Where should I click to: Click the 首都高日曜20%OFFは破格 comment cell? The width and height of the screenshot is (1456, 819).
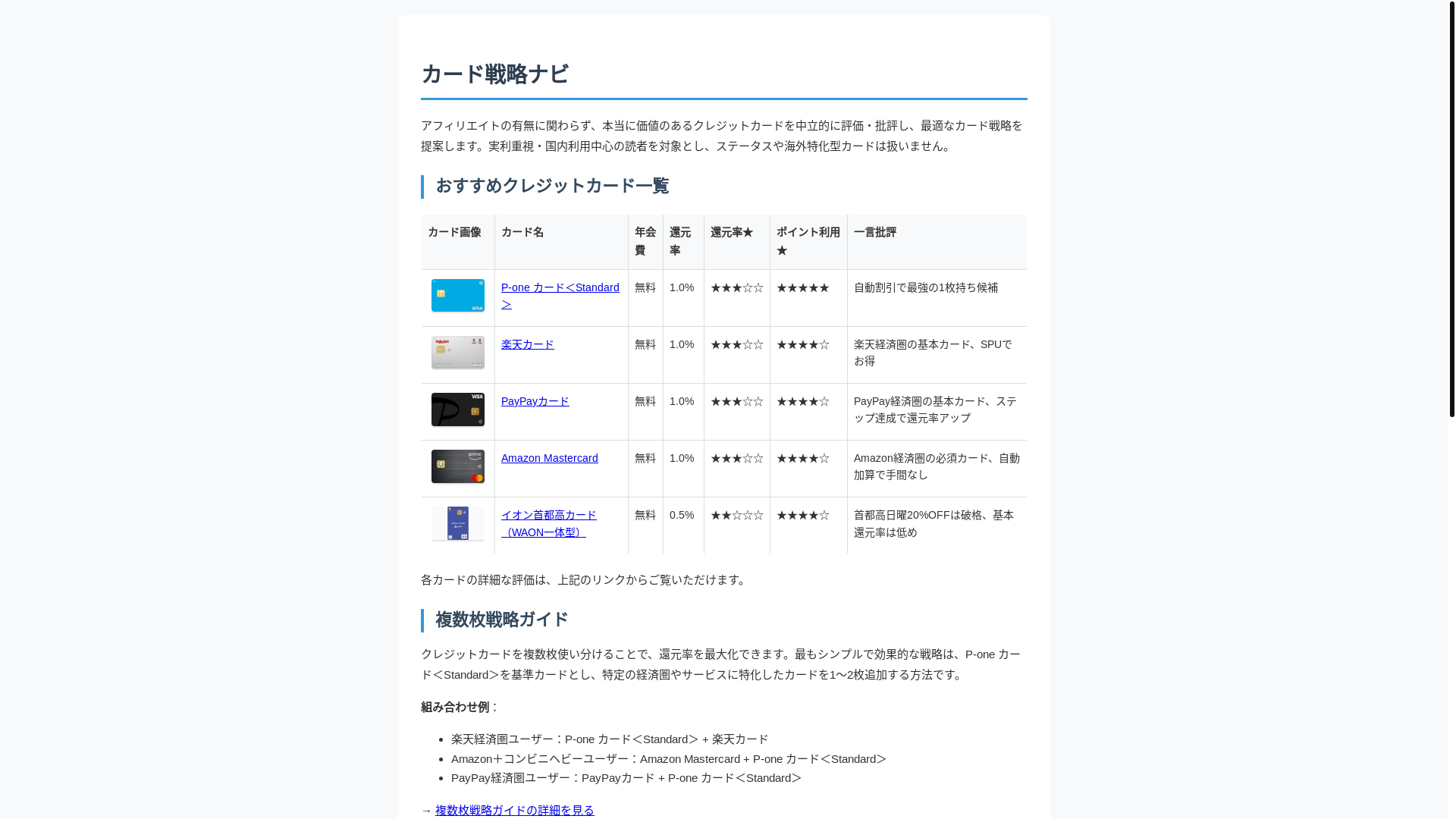pos(937,526)
